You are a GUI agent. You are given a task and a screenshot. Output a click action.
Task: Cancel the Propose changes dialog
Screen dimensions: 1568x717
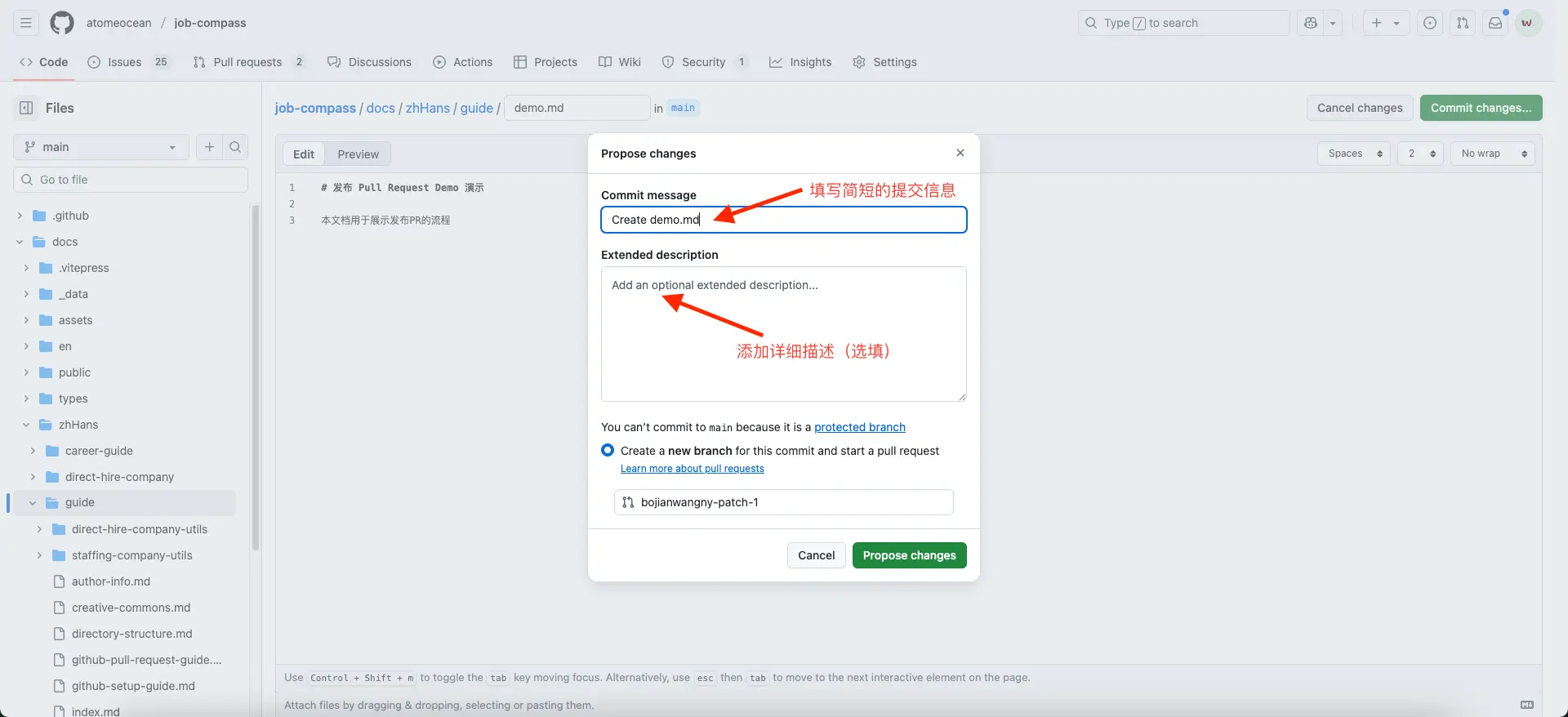point(816,555)
